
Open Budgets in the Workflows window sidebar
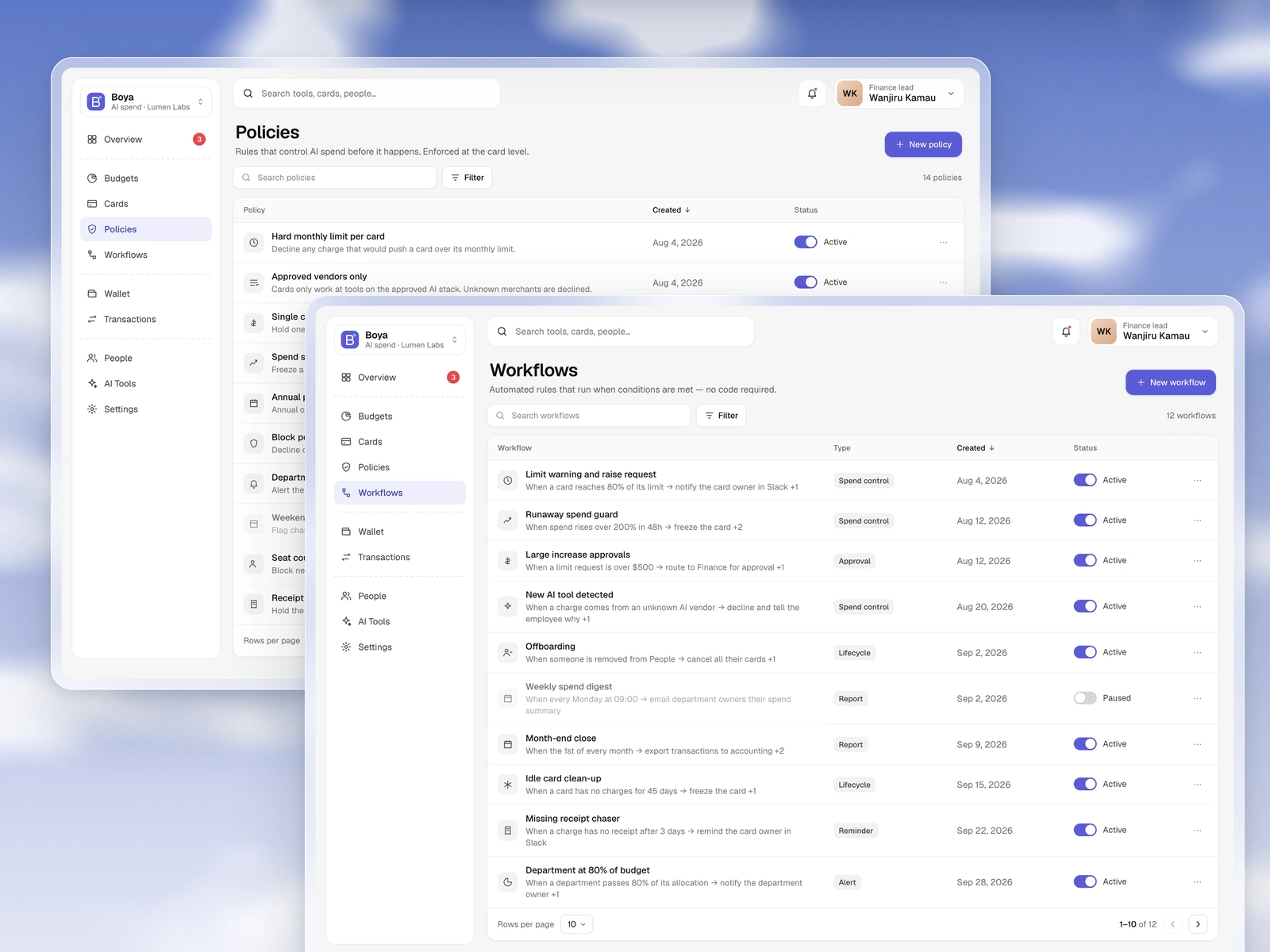(400, 416)
